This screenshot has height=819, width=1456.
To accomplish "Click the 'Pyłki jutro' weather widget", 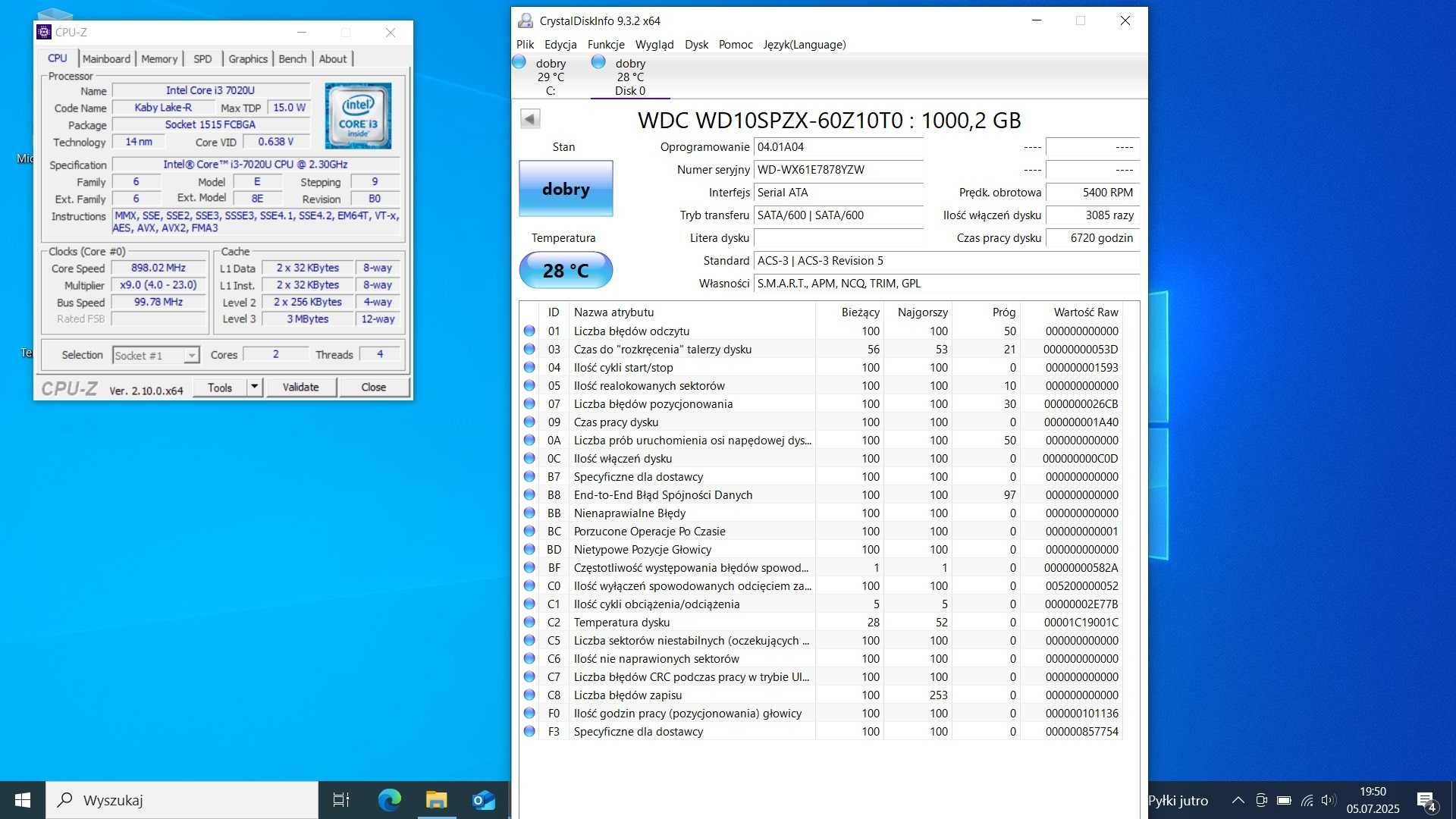I will tap(1178, 800).
